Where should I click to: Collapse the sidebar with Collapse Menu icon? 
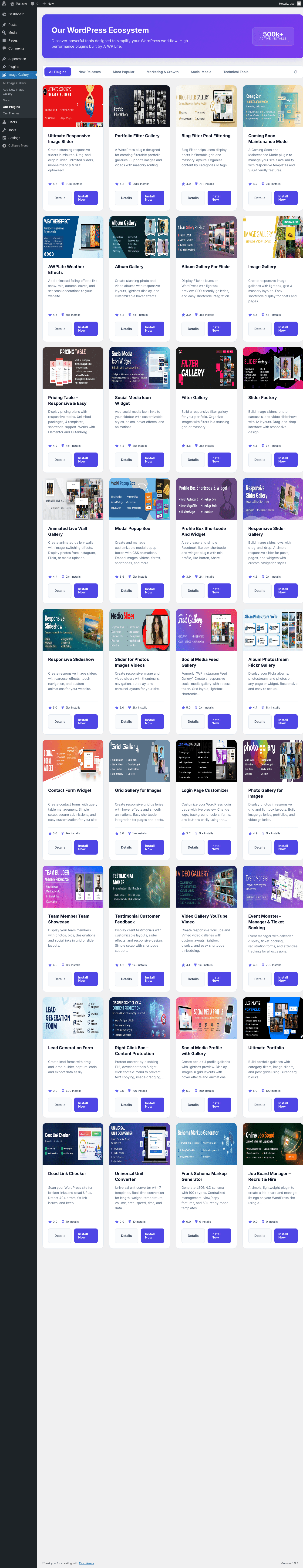click(4, 146)
